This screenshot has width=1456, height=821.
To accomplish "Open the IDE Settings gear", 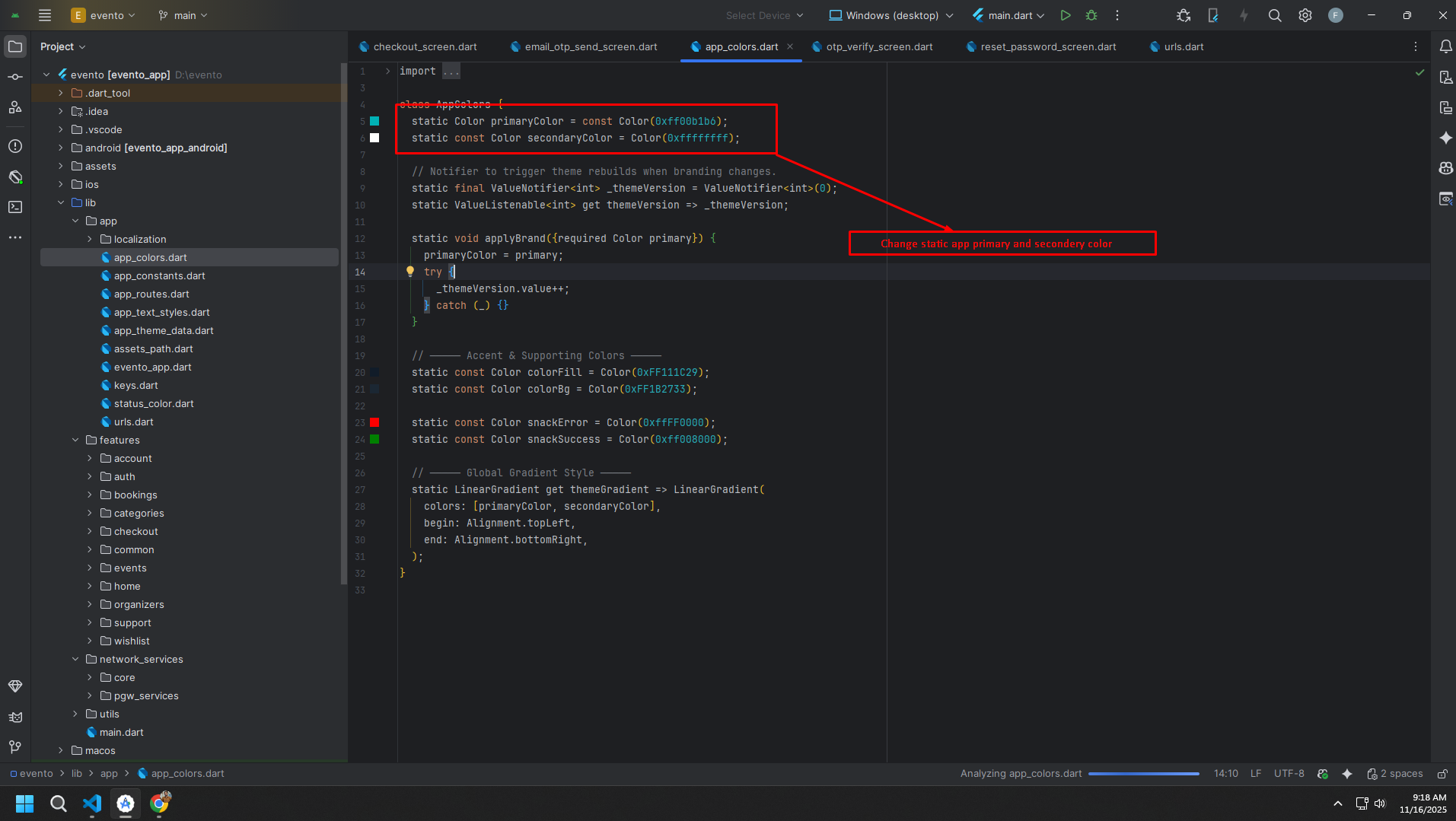I will pyautogui.click(x=1305, y=15).
